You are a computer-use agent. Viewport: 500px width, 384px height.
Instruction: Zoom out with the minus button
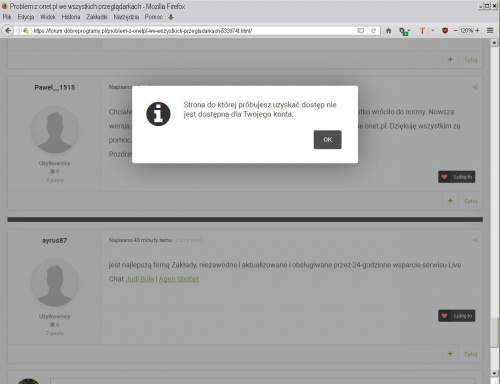coord(455,31)
